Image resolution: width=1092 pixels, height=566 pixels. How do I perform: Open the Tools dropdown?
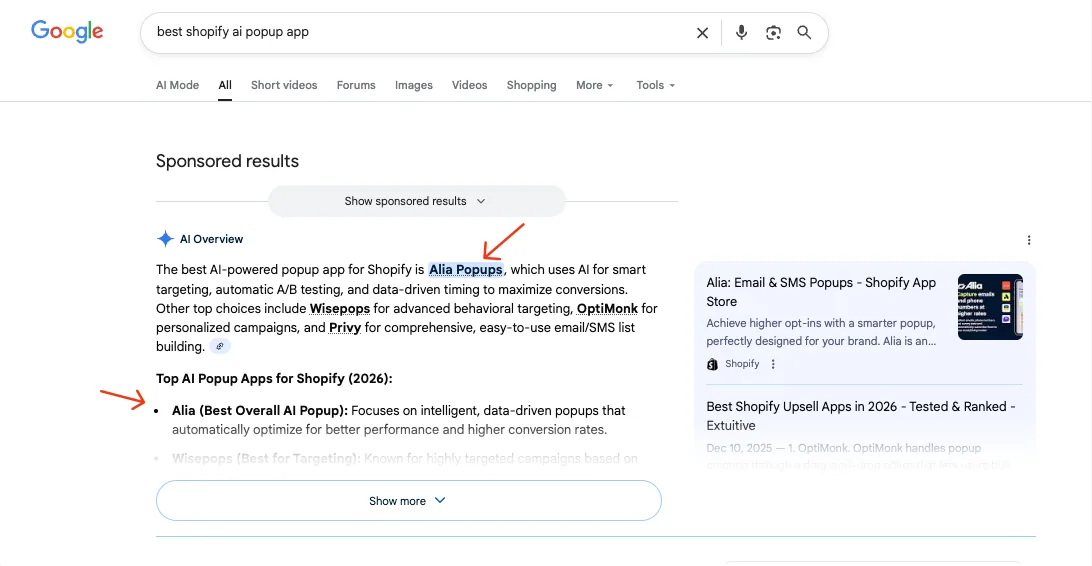point(655,85)
